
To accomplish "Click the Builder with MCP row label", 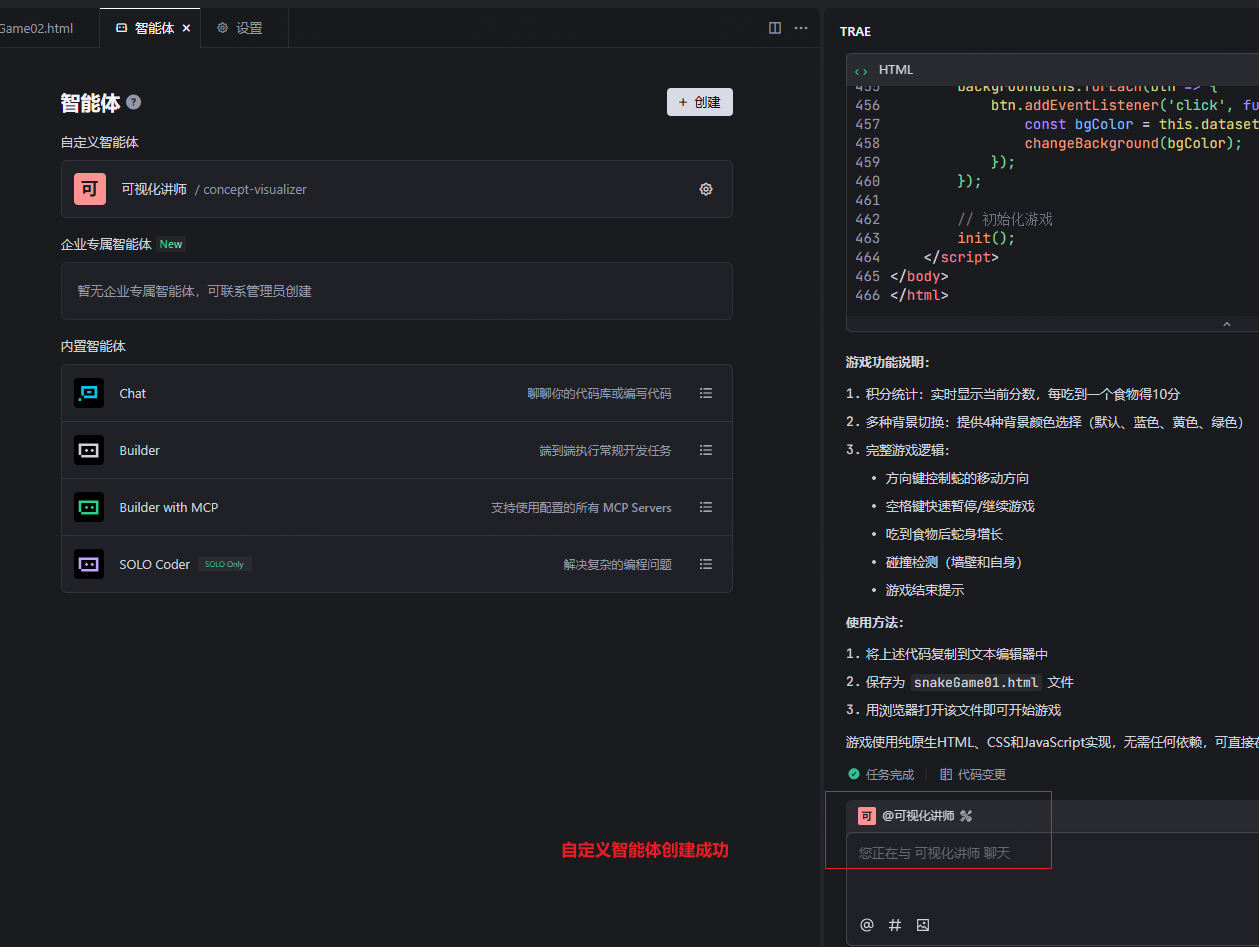I will point(169,507).
